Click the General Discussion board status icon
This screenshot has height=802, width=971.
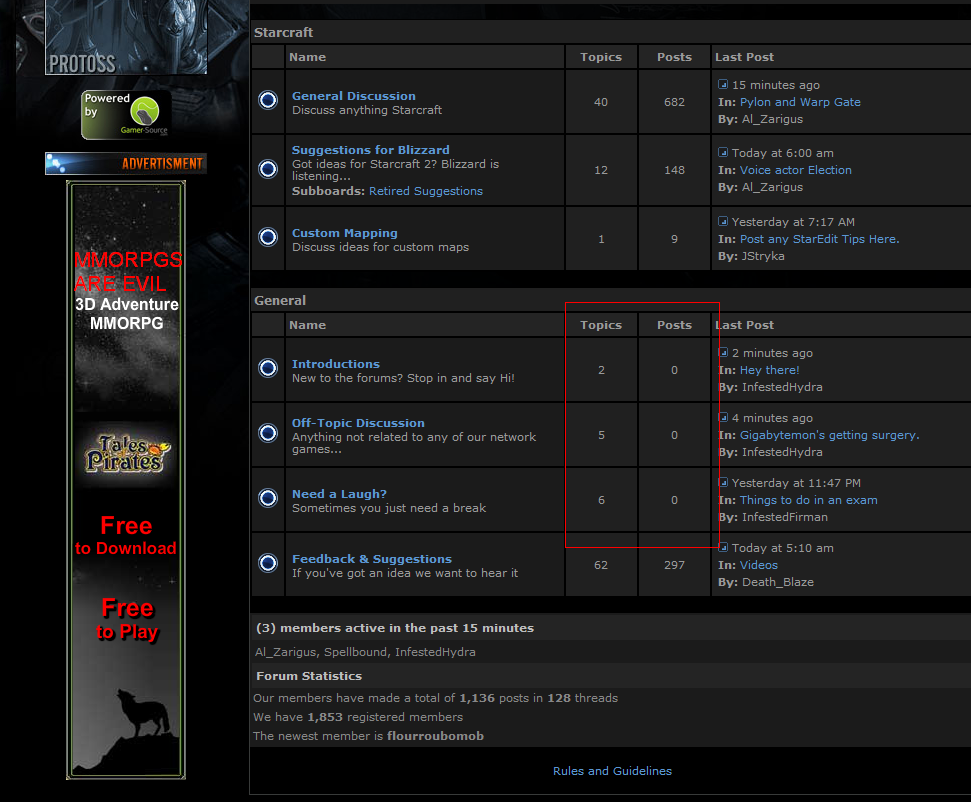(x=268, y=100)
